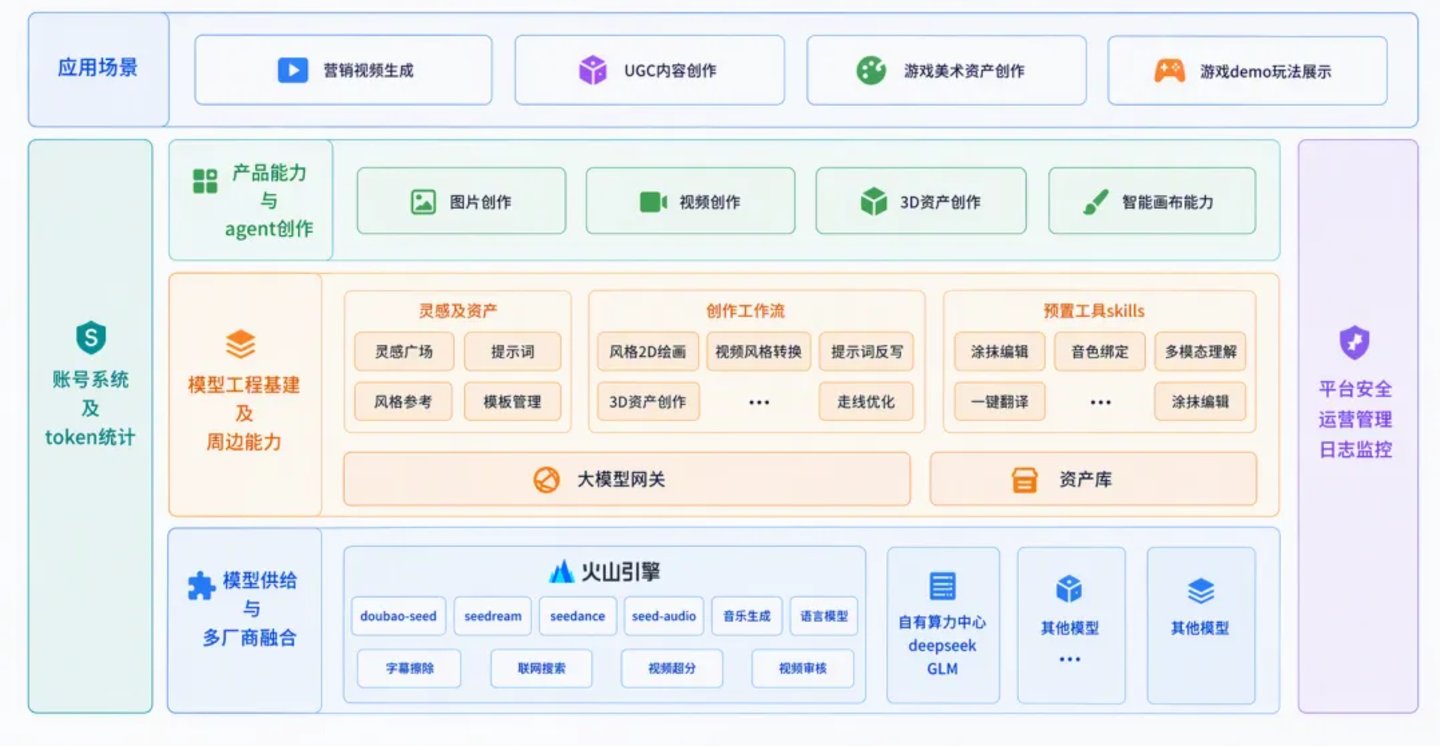Click the 一键翻译 skill chip
This screenshot has width=1440, height=746.
pyautogui.click(x=999, y=402)
